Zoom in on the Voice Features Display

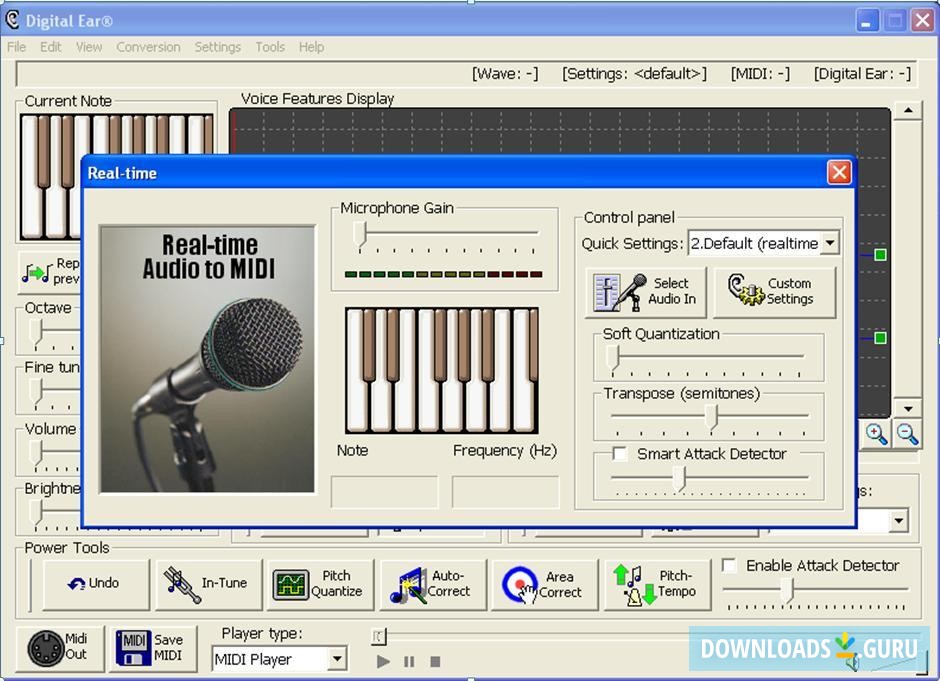(876, 433)
